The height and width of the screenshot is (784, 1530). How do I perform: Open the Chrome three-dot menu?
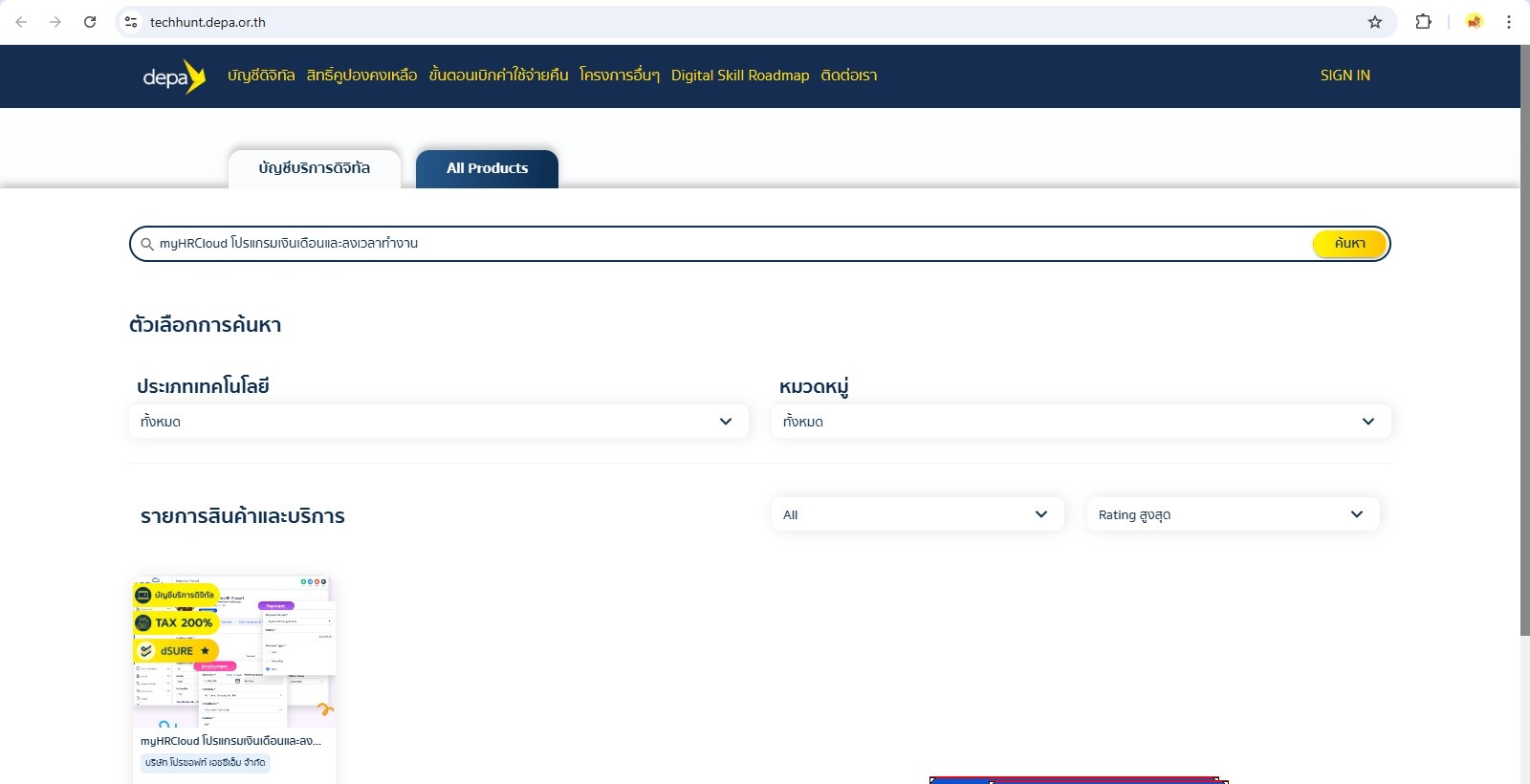pyautogui.click(x=1508, y=22)
